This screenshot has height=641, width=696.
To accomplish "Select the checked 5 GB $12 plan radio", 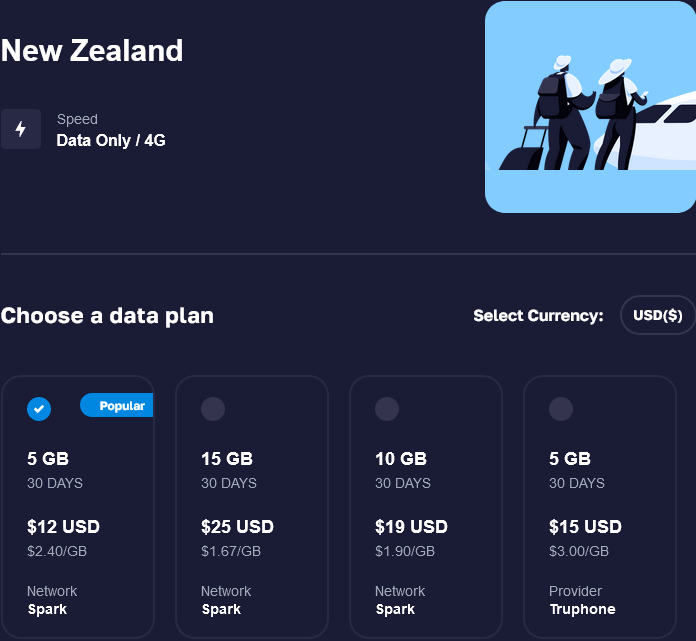I will click(39, 408).
